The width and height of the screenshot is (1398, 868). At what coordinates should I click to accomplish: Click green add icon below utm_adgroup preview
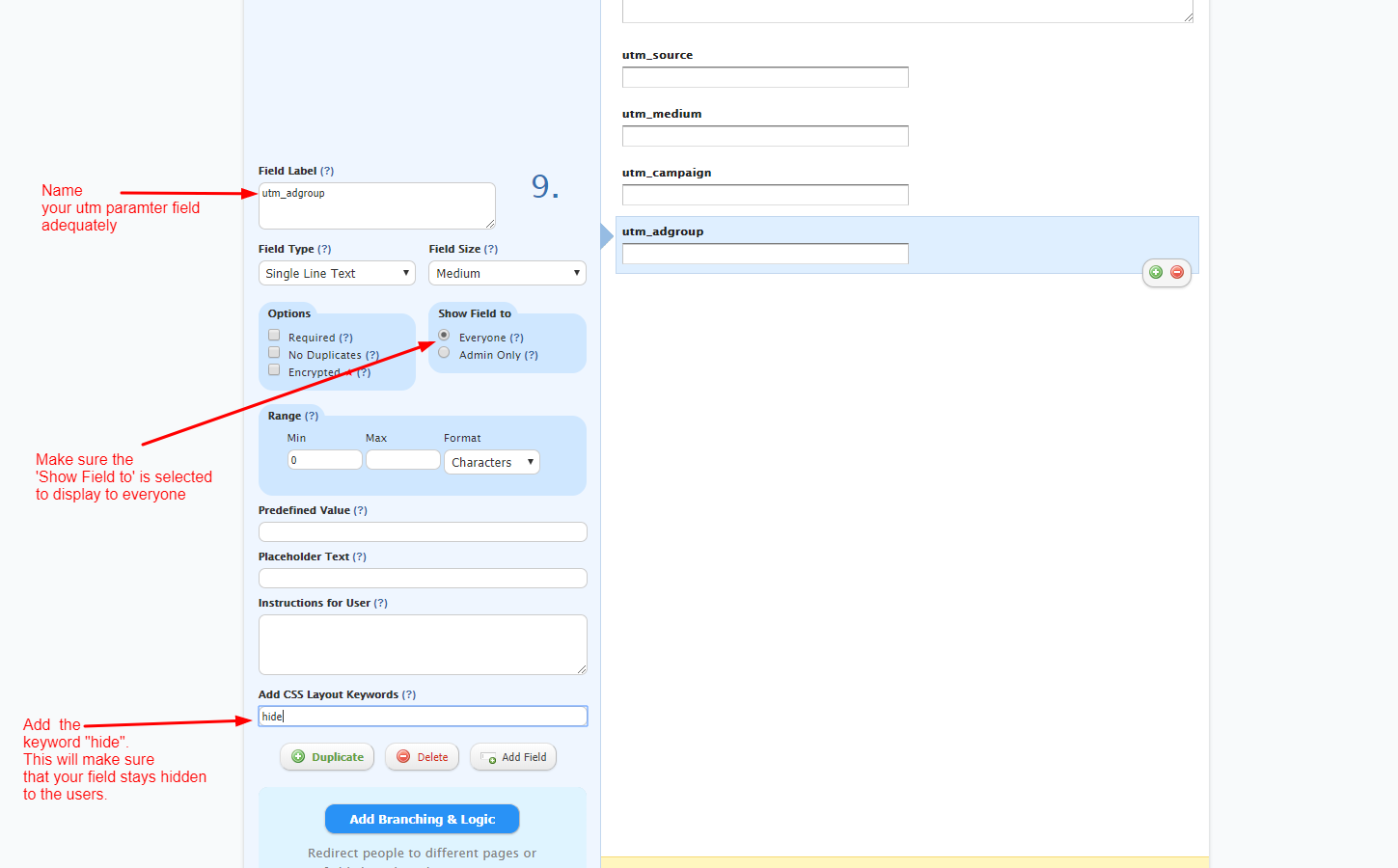[x=1155, y=272]
